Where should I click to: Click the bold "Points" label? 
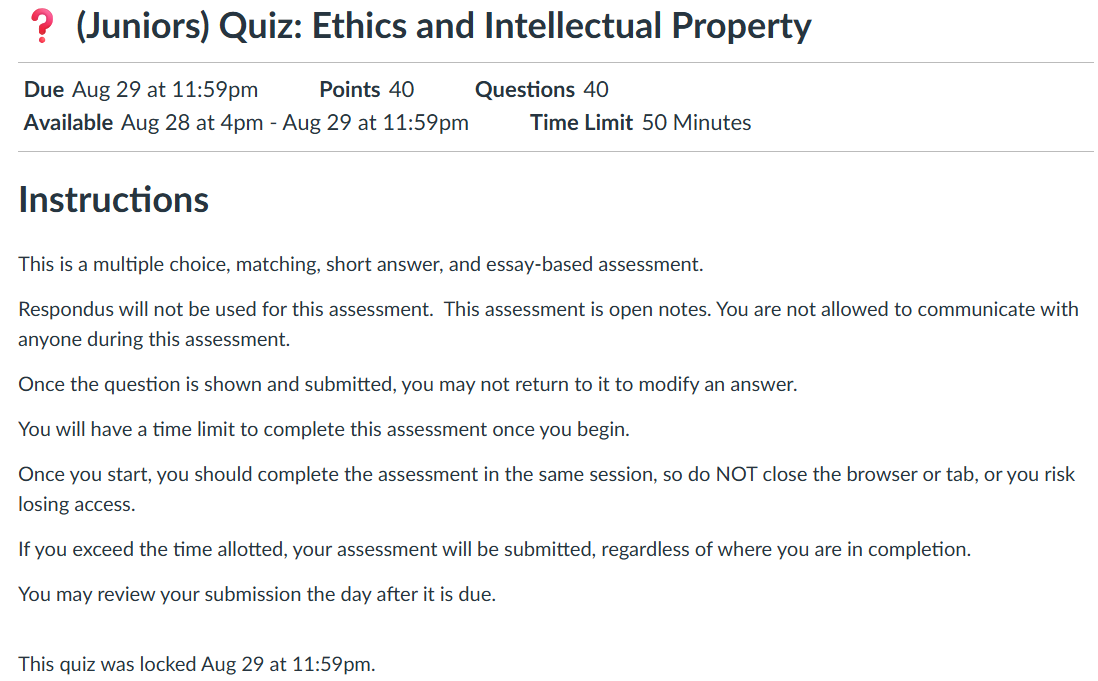(x=350, y=90)
